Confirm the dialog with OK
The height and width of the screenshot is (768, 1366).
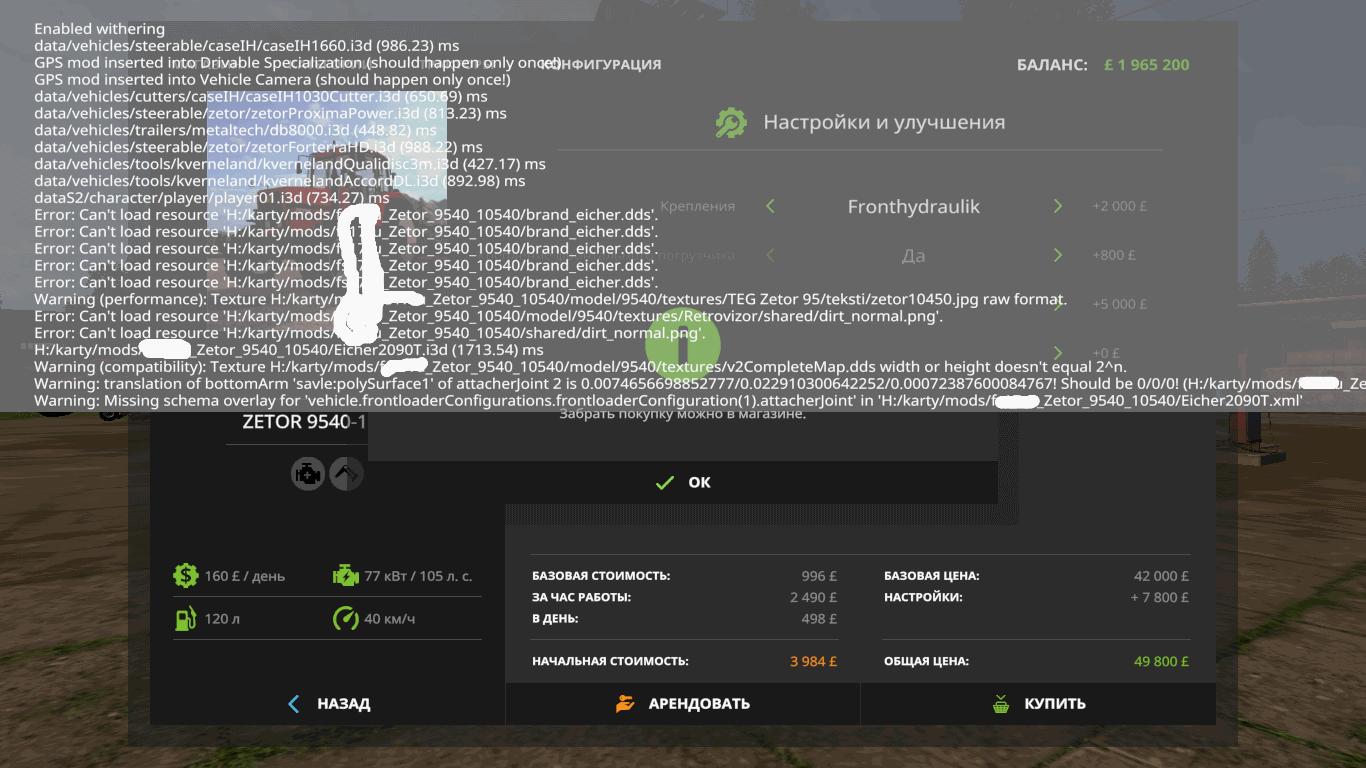[683, 482]
